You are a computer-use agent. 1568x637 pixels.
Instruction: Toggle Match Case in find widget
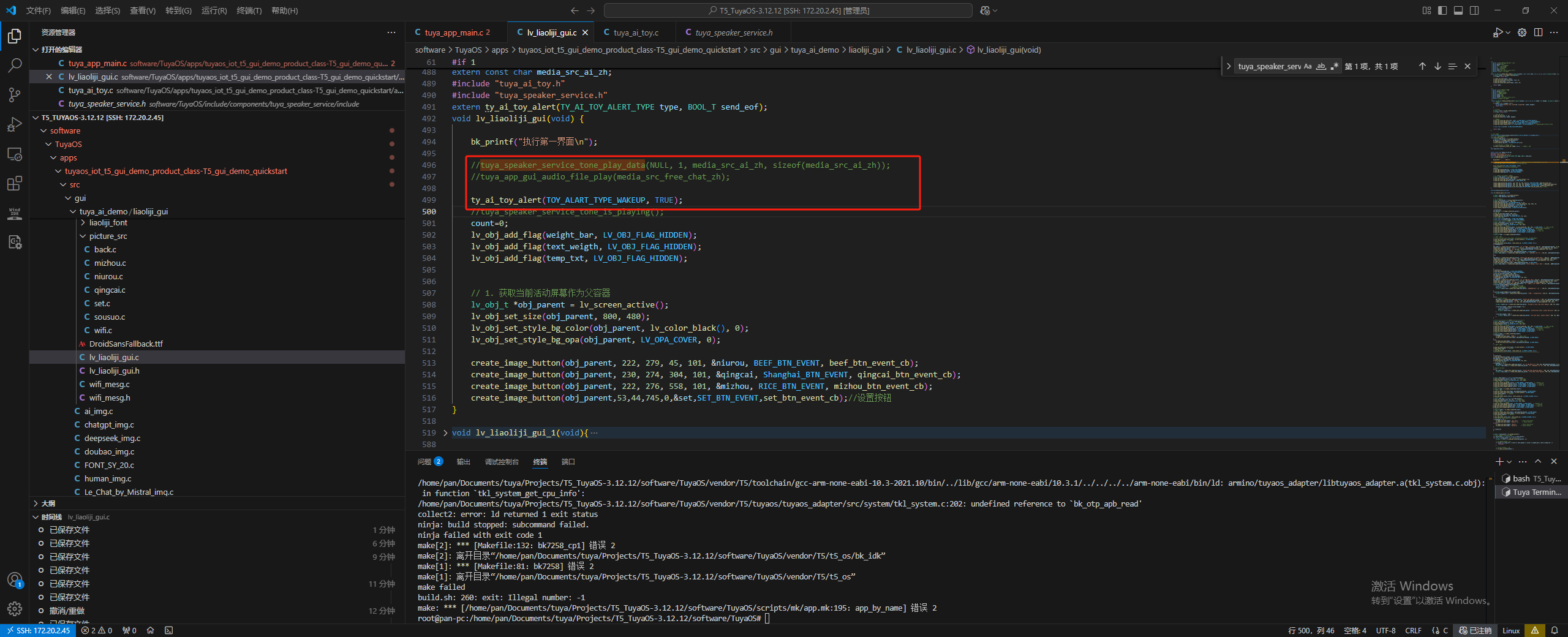[x=1308, y=66]
